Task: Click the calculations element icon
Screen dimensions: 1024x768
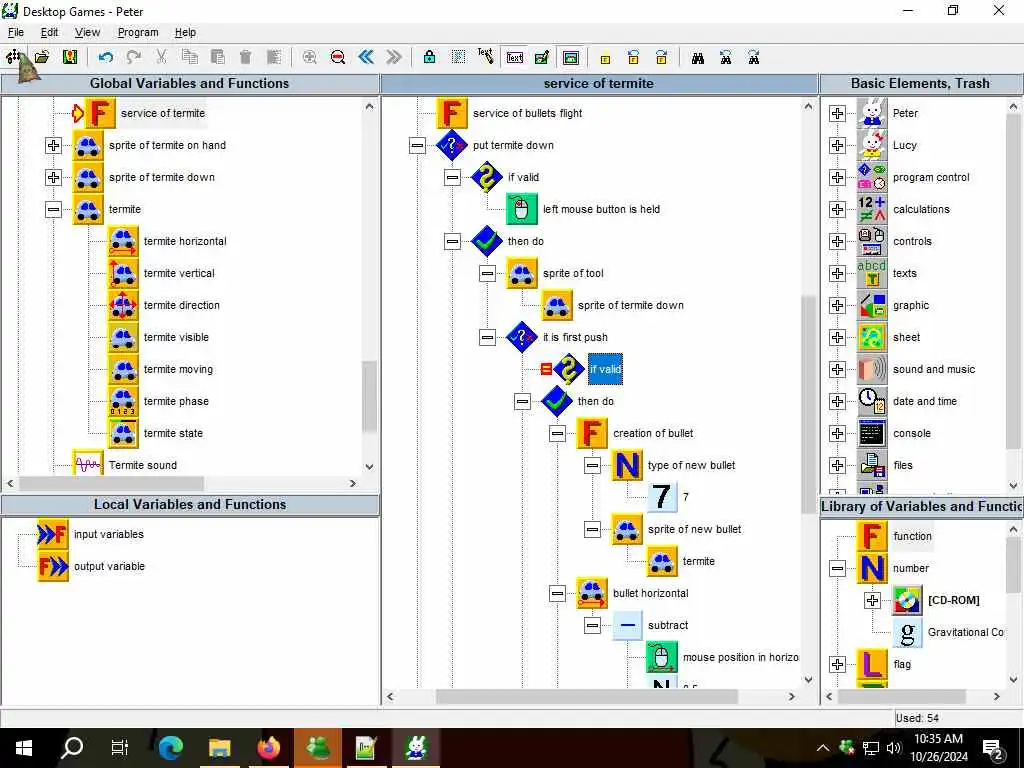Action: coord(872,209)
